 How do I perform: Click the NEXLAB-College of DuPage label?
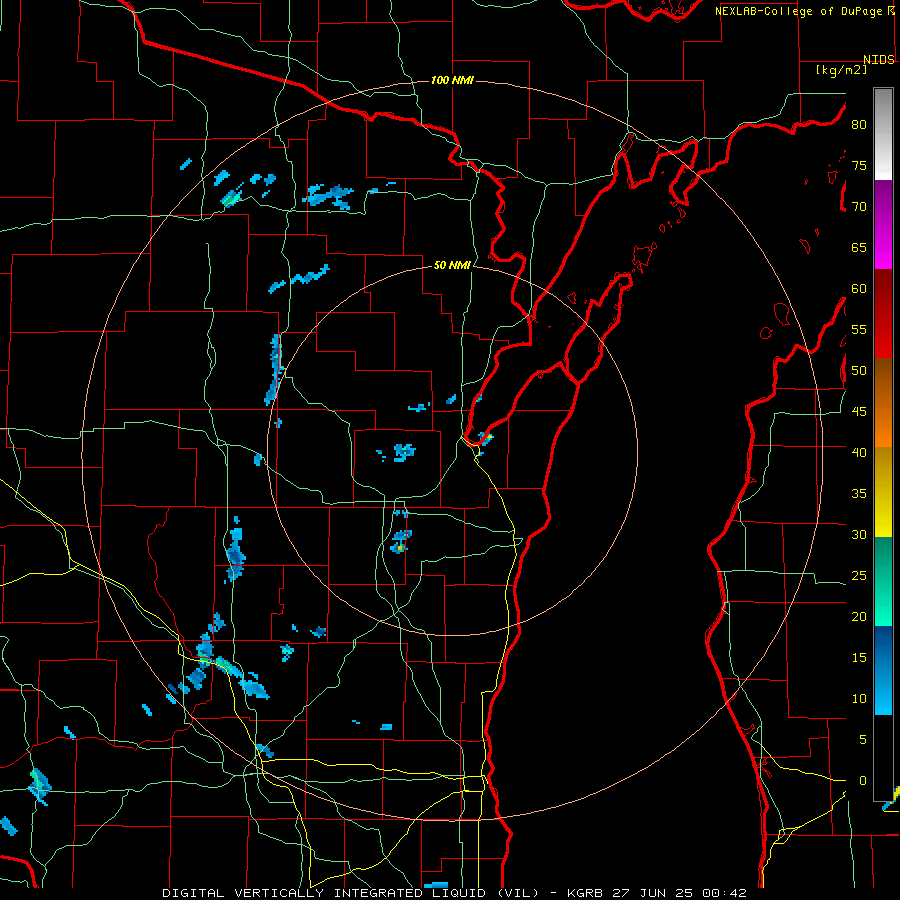tap(798, 11)
